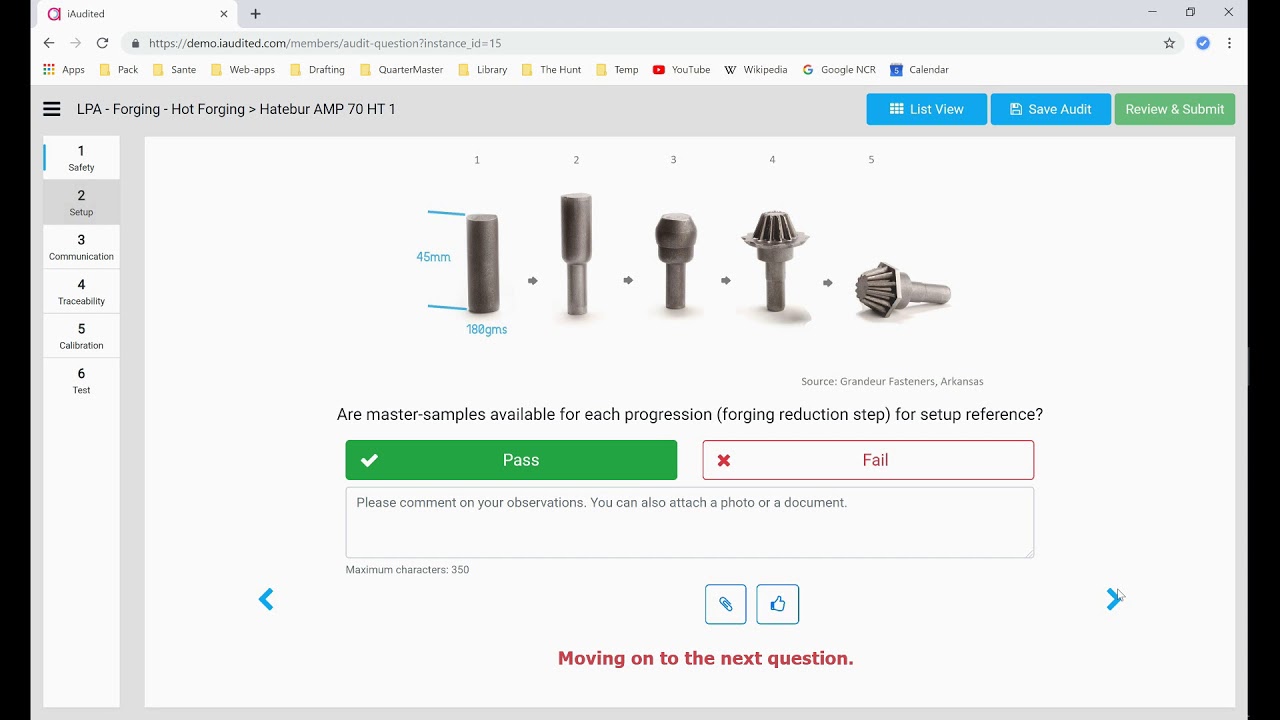Switch to section 2 Setup
This screenshot has height=720, width=1280.
click(x=81, y=203)
